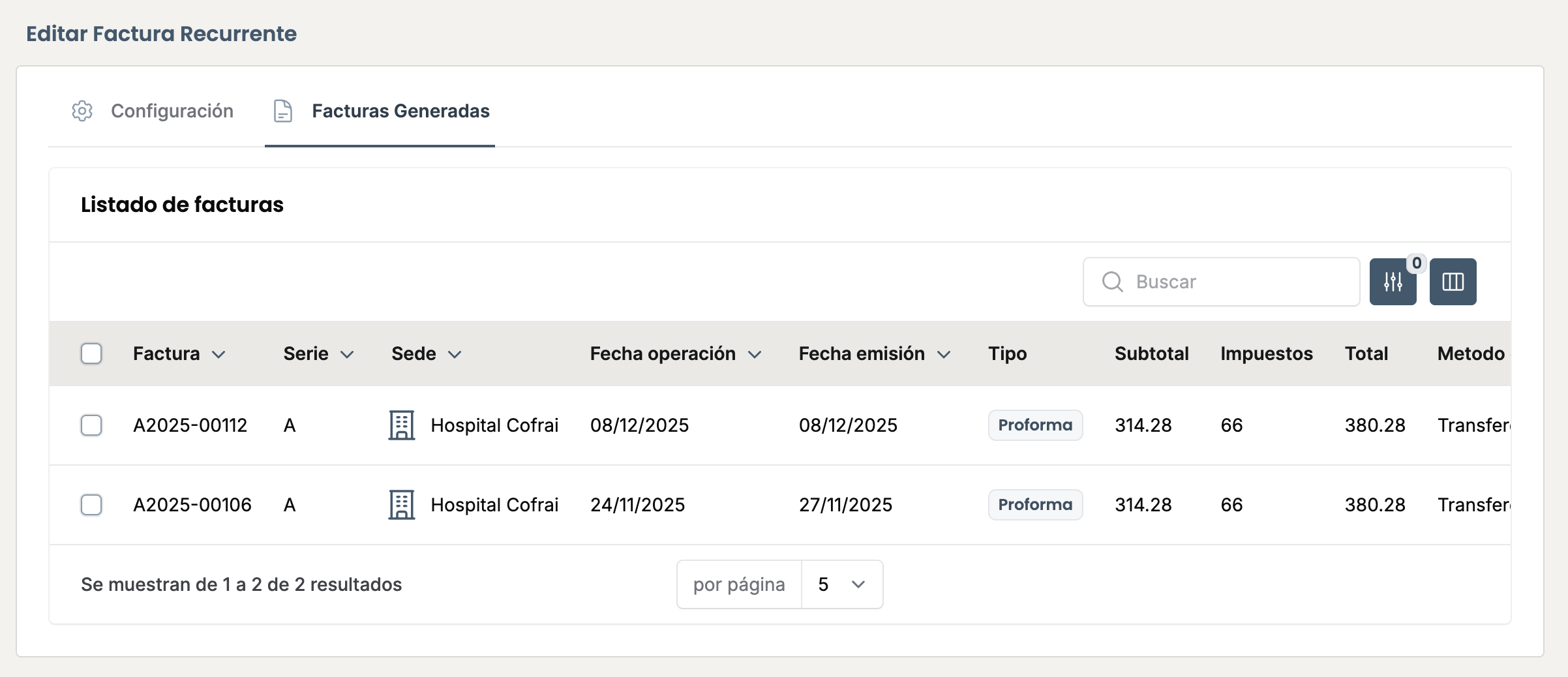
Task: Open the per-page results dropdown
Action: (841, 584)
